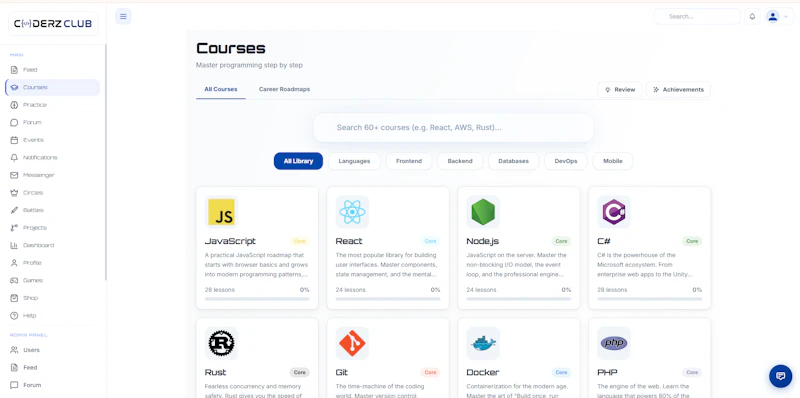The width and height of the screenshot is (800, 398).
Task: Open Feed in the Admin Panel section
Action: point(53,367)
